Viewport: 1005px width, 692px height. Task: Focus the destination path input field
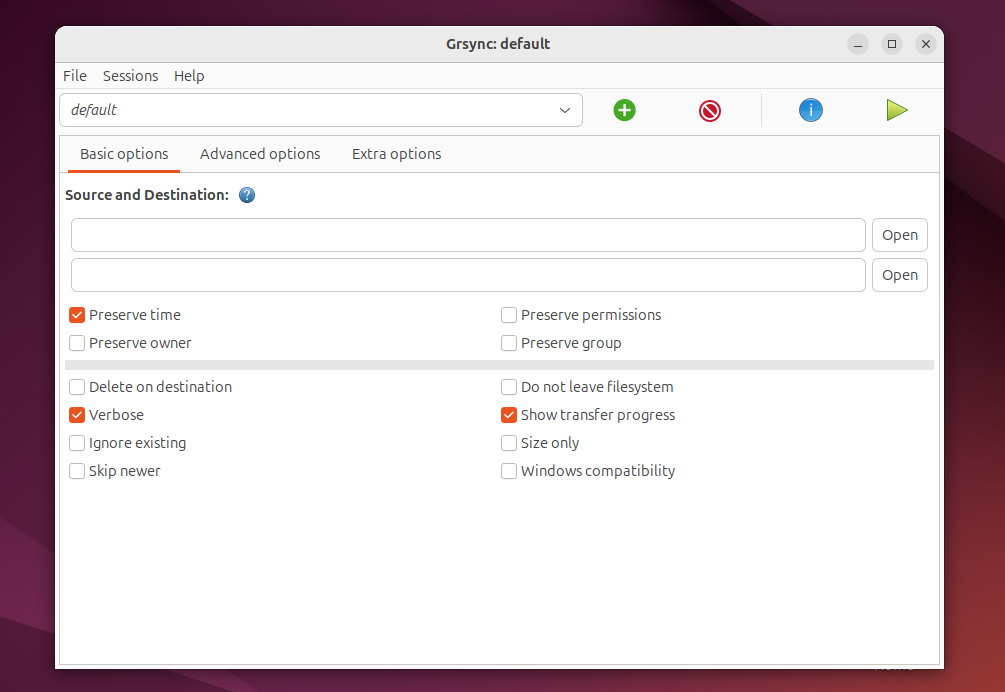(469, 275)
